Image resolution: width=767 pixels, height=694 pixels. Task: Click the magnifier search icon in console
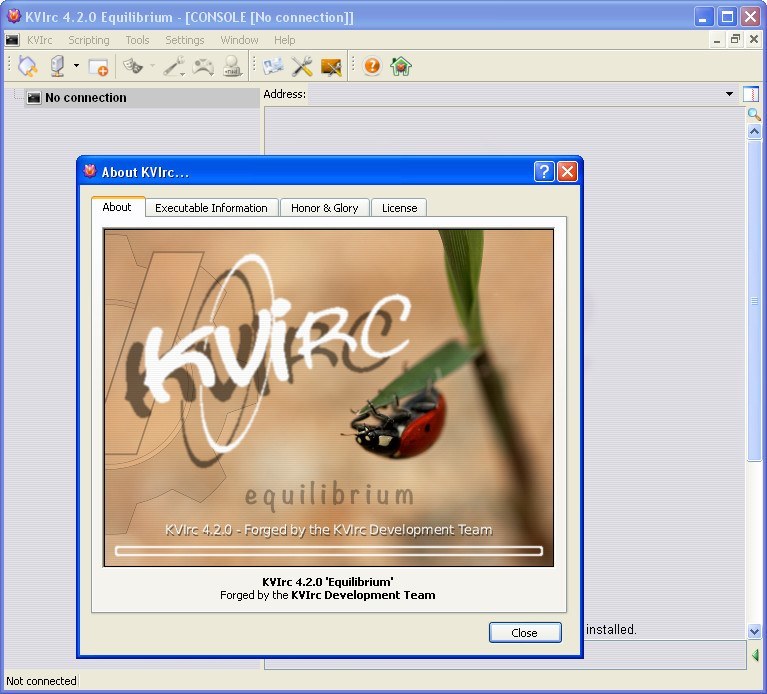(x=754, y=115)
